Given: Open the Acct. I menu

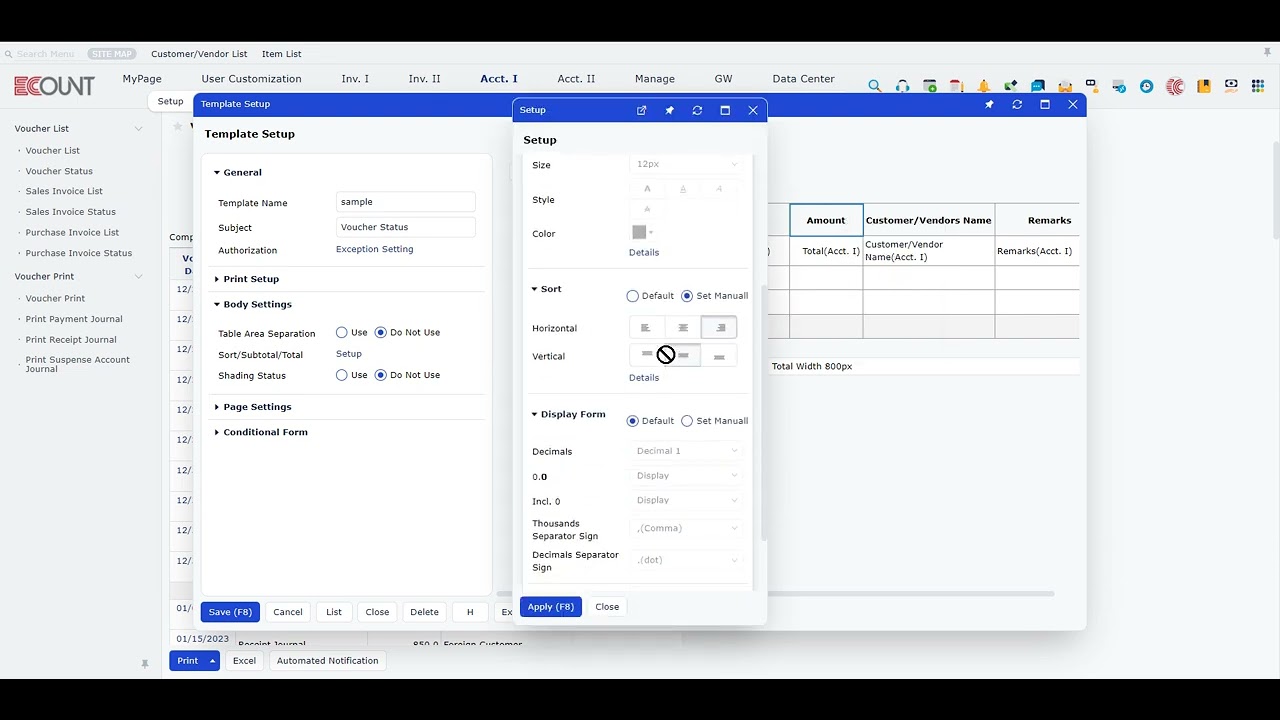Looking at the screenshot, I should tap(498, 79).
